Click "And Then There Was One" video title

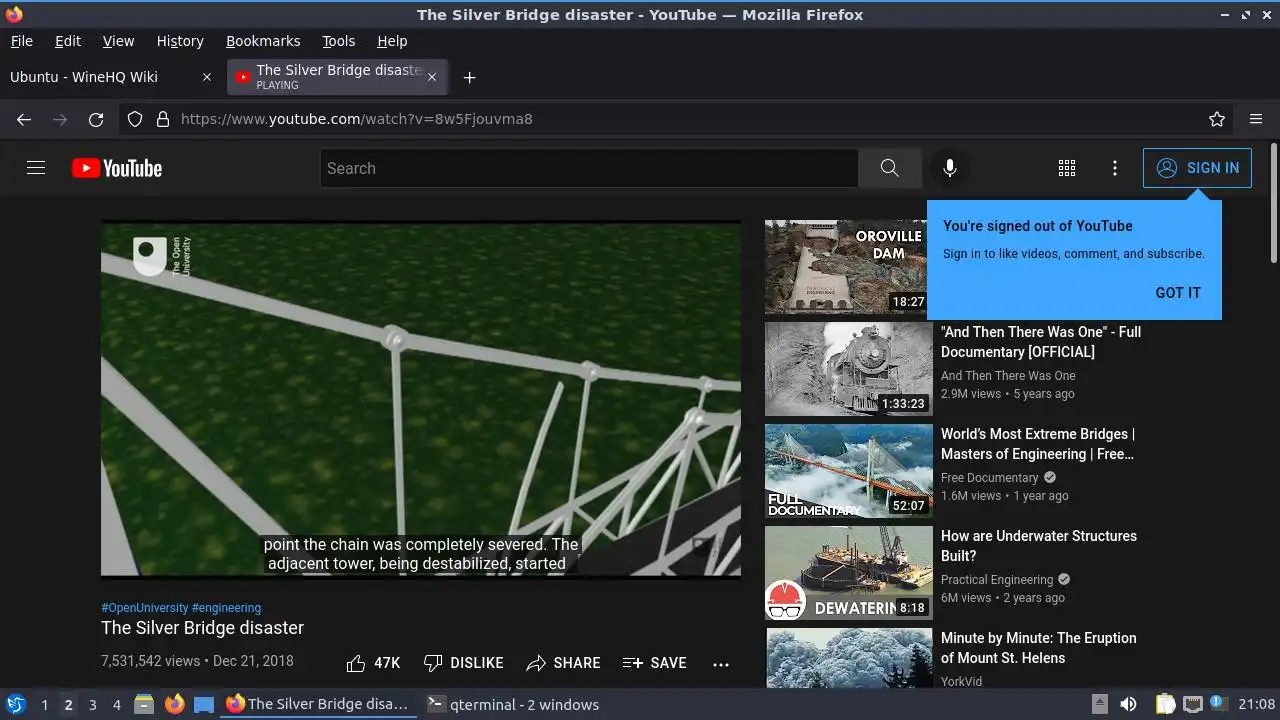1041,342
